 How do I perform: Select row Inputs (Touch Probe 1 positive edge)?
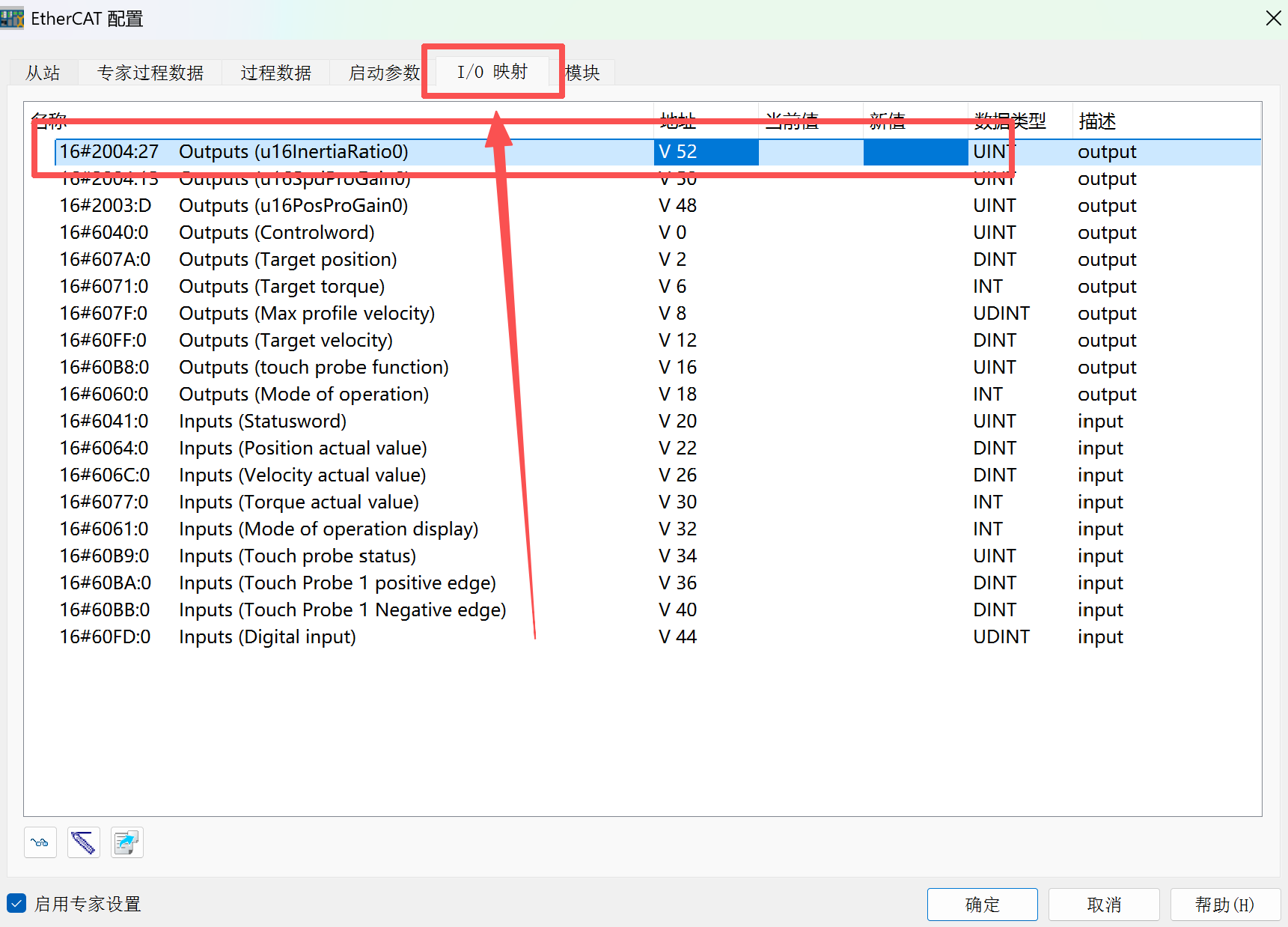[x=657, y=583]
